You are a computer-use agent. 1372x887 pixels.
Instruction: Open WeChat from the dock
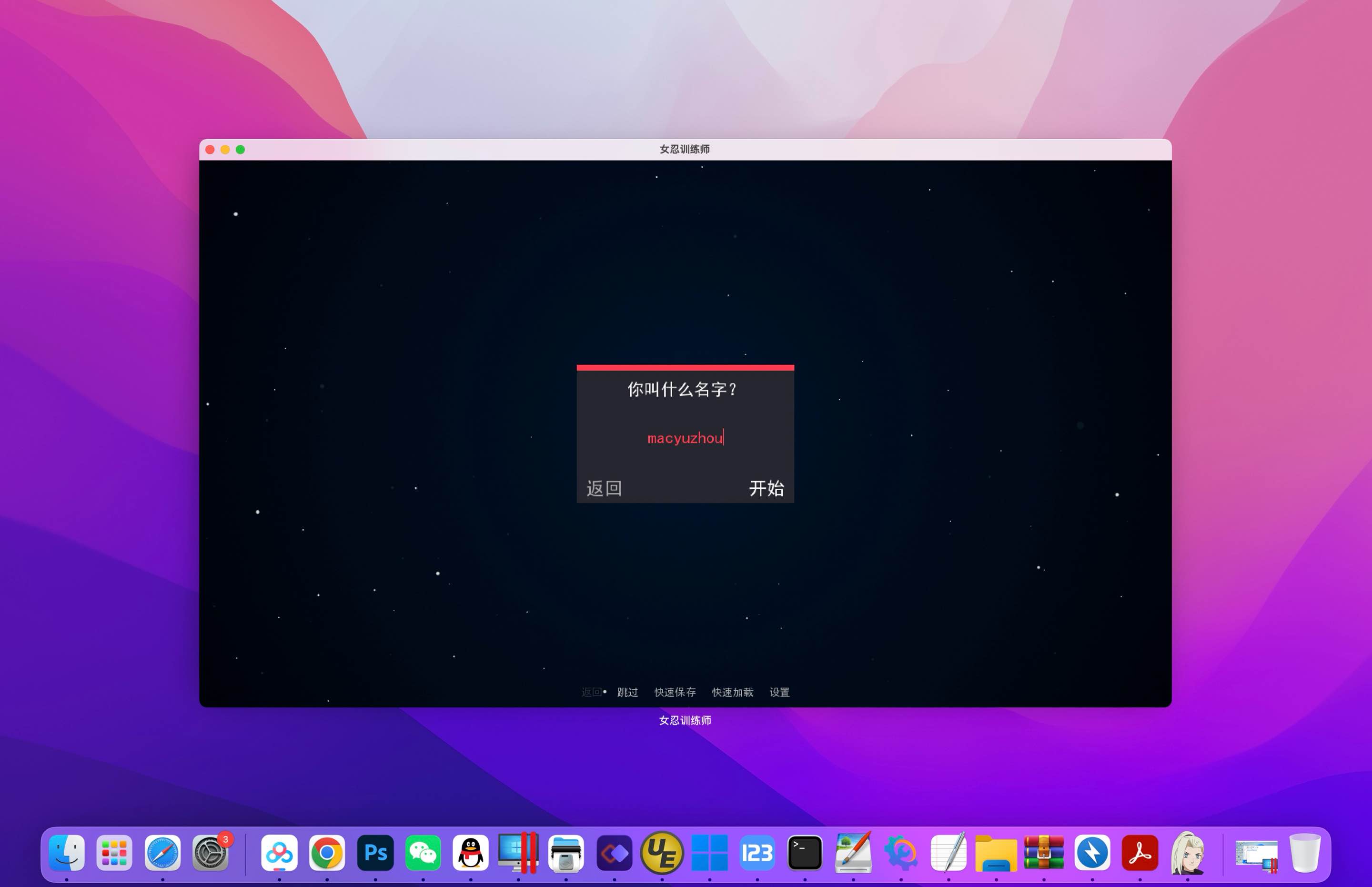pos(423,852)
